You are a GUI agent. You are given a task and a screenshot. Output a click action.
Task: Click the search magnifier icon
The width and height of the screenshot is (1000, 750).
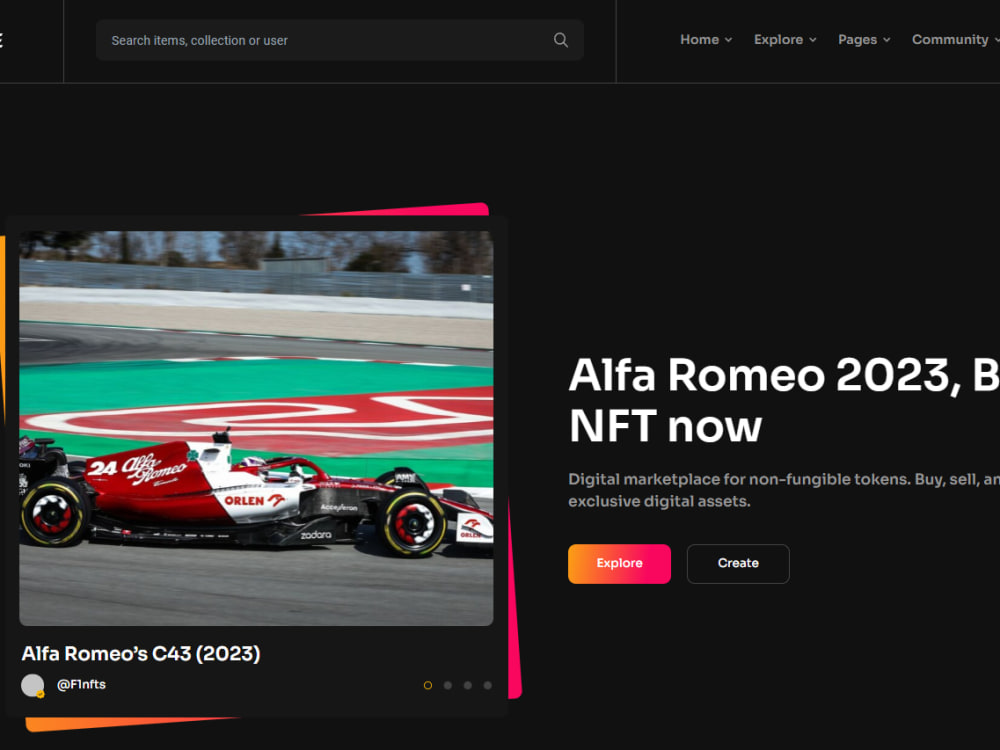click(560, 39)
